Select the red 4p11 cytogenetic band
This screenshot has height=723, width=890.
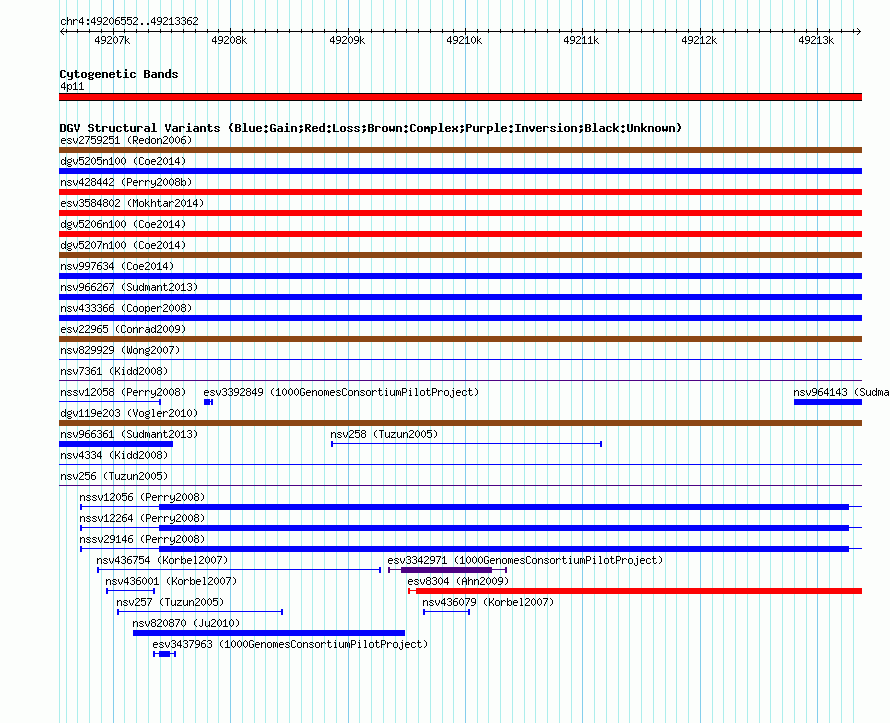point(460,97)
